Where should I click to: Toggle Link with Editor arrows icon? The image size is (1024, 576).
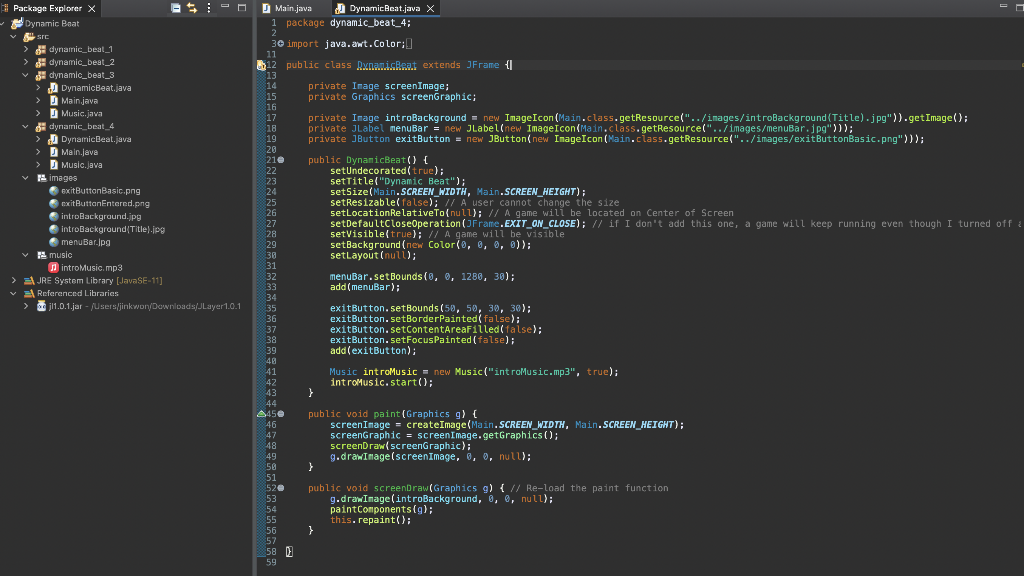192,8
